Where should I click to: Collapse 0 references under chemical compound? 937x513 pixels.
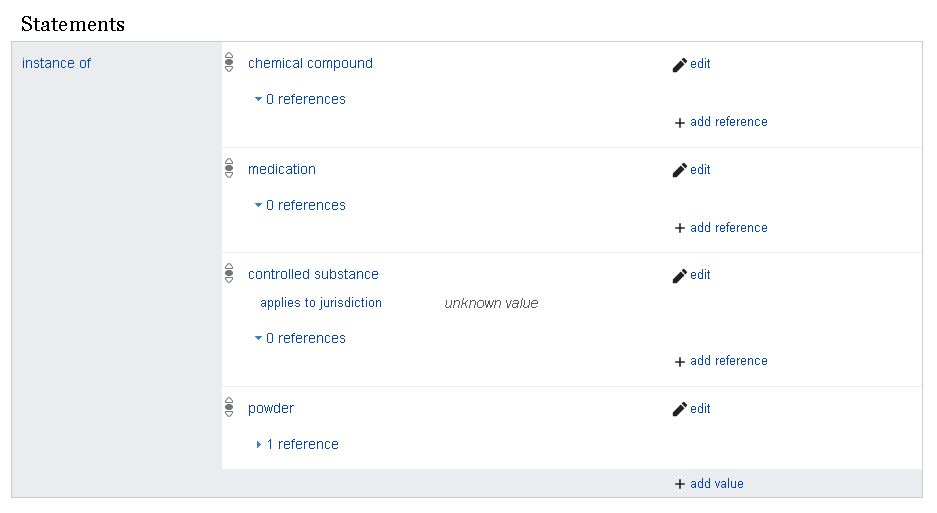tap(300, 99)
